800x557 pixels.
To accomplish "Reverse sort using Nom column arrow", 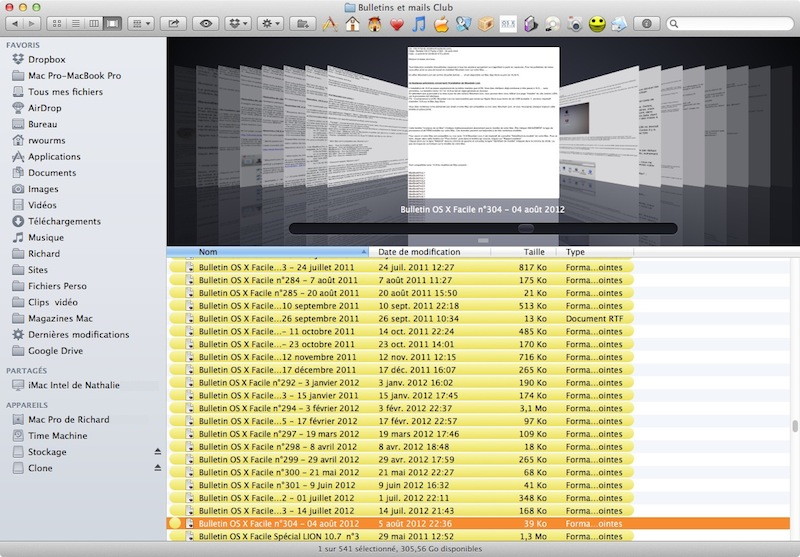I will [363, 251].
